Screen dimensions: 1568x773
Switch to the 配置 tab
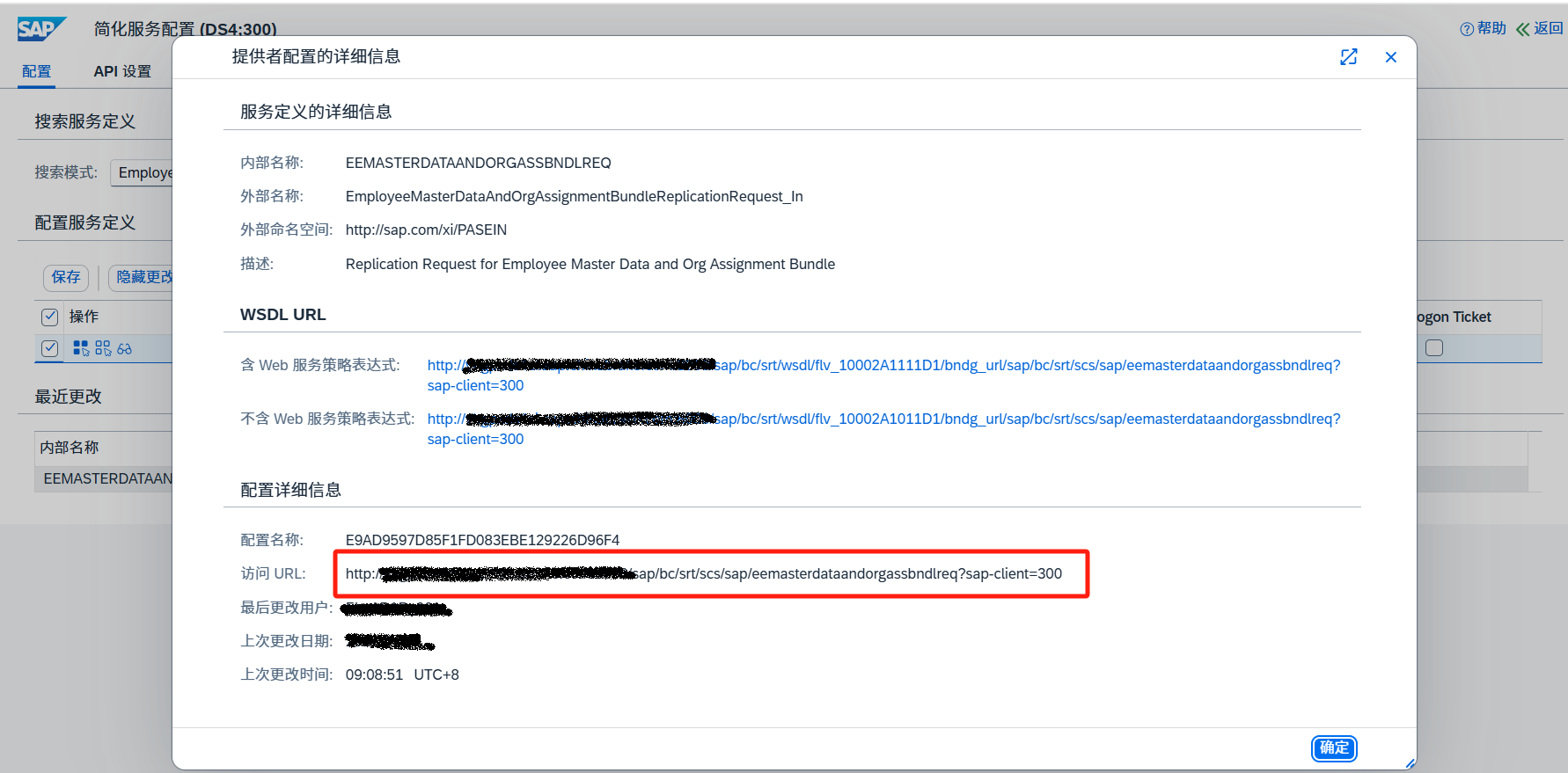pos(37,71)
